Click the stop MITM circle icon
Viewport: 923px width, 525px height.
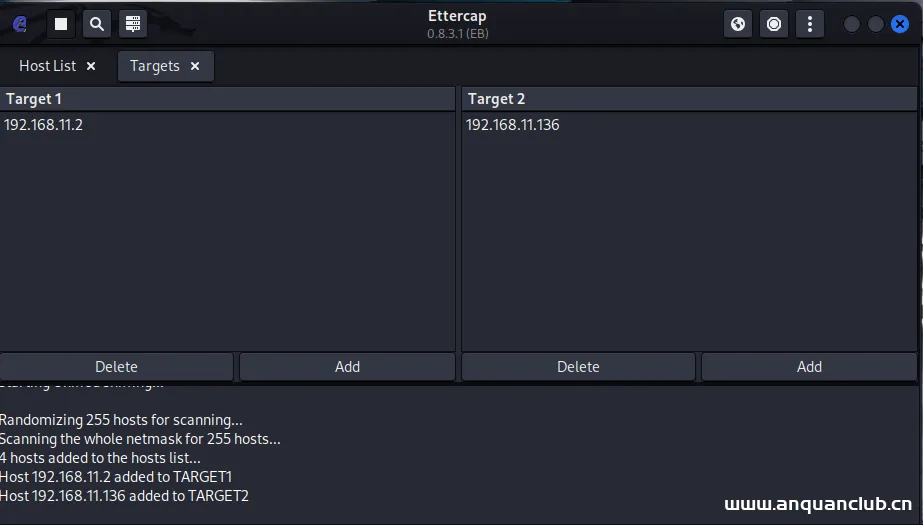774,23
